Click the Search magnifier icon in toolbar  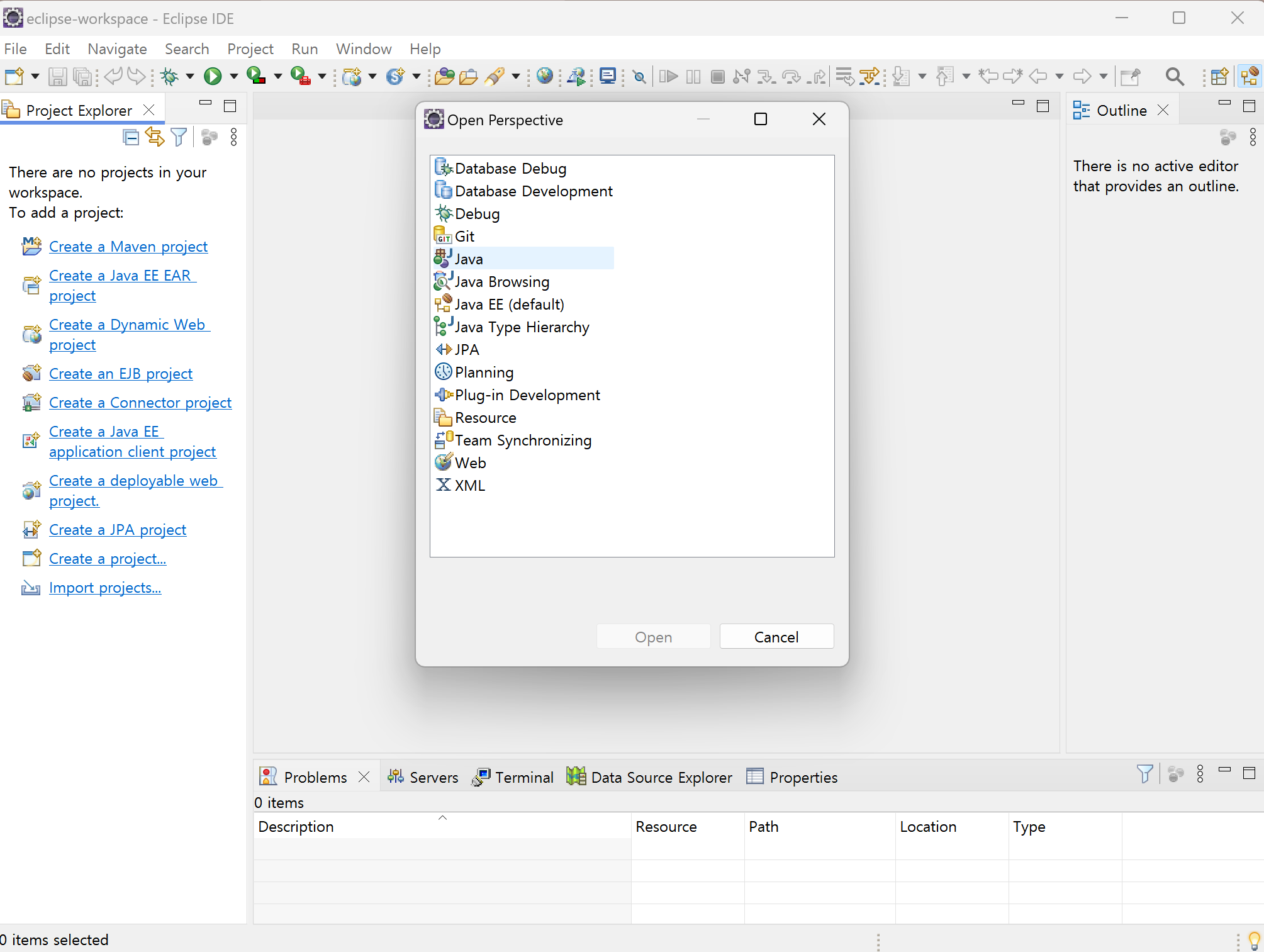[x=1174, y=77]
